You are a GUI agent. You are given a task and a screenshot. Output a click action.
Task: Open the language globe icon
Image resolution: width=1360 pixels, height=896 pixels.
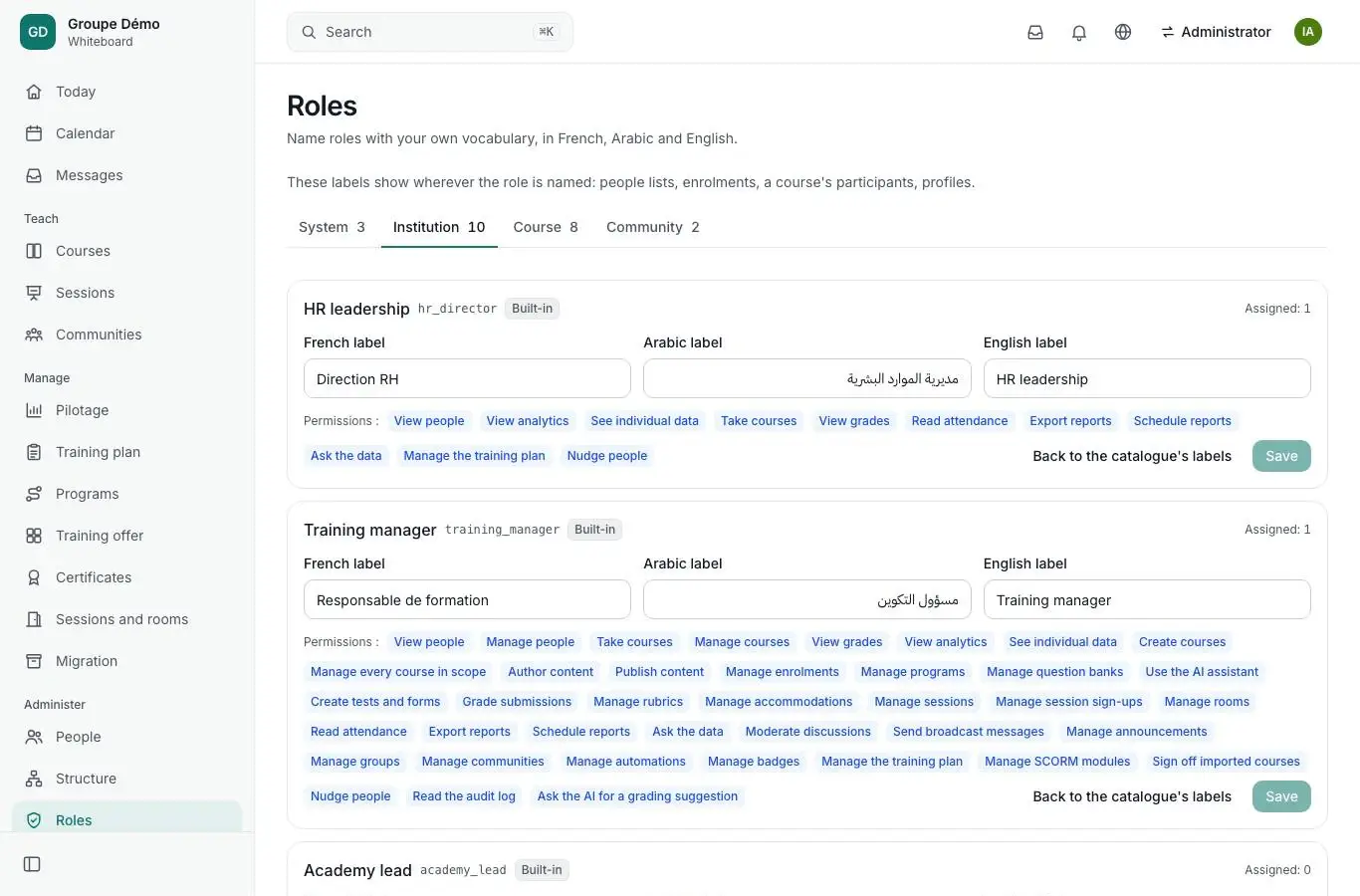click(1123, 32)
